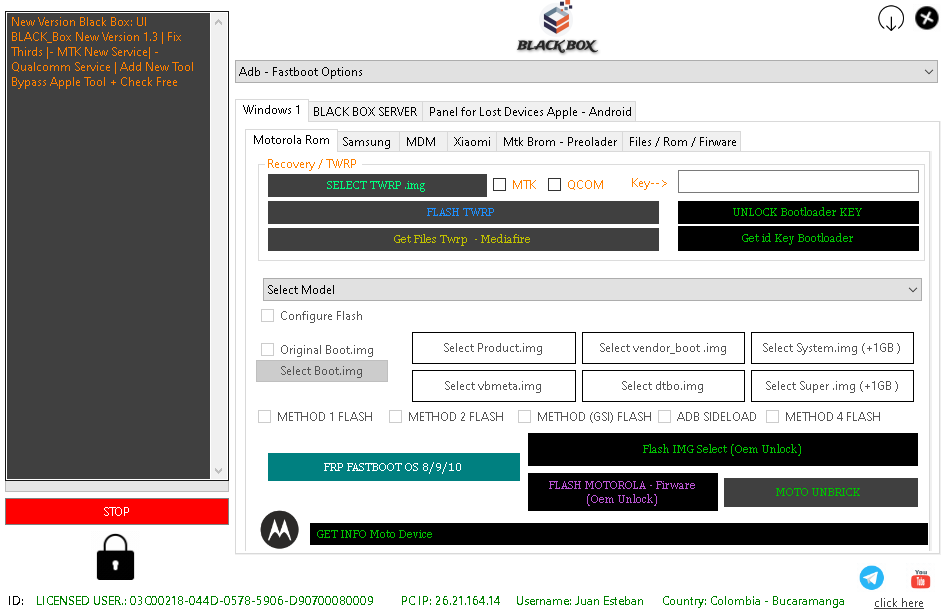The height and width of the screenshot is (615, 941).
Task: Click the FLASH TWRP button
Action: (463, 212)
